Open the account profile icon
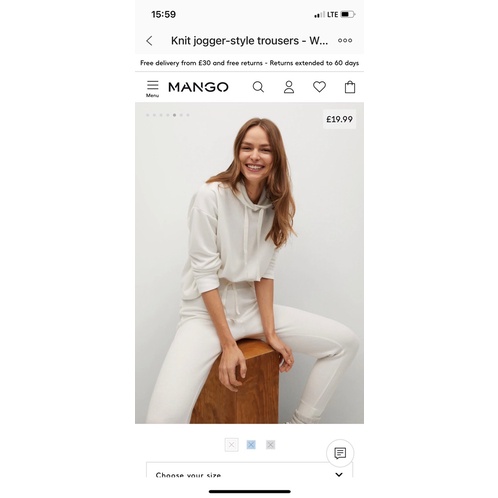This screenshot has height=498, width=498. (x=289, y=87)
